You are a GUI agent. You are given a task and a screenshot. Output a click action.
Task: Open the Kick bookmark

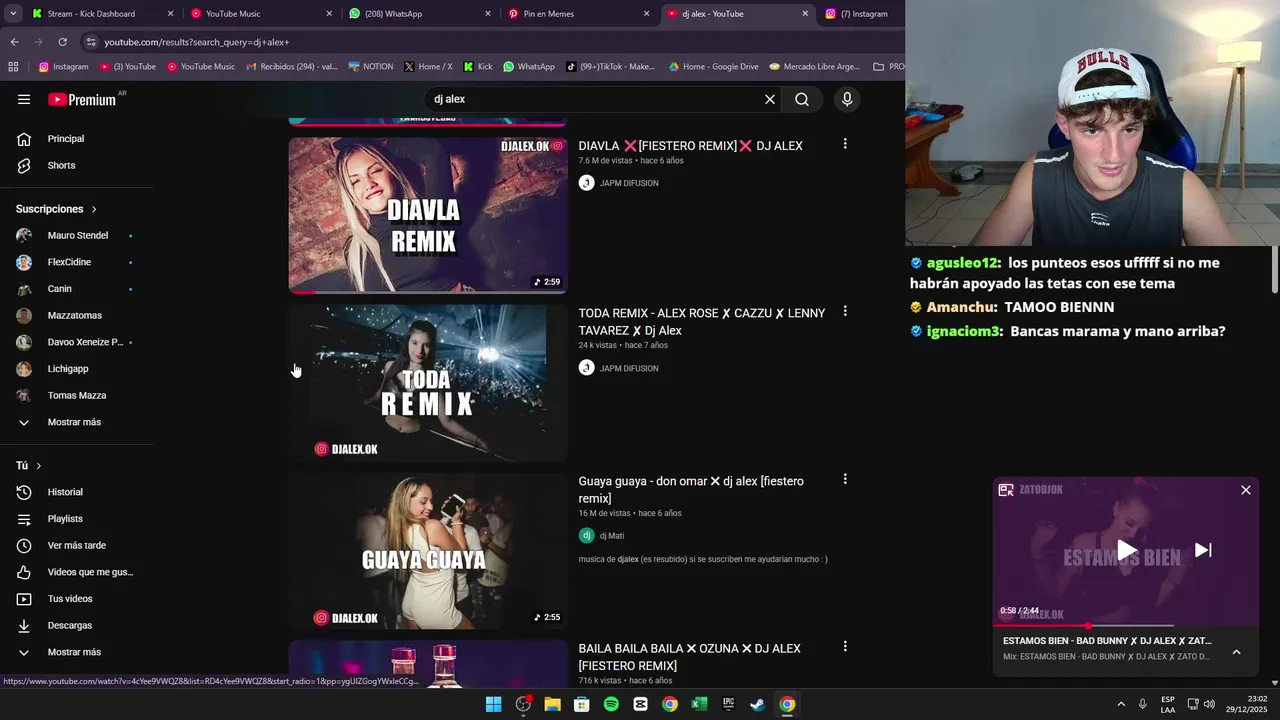click(478, 67)
